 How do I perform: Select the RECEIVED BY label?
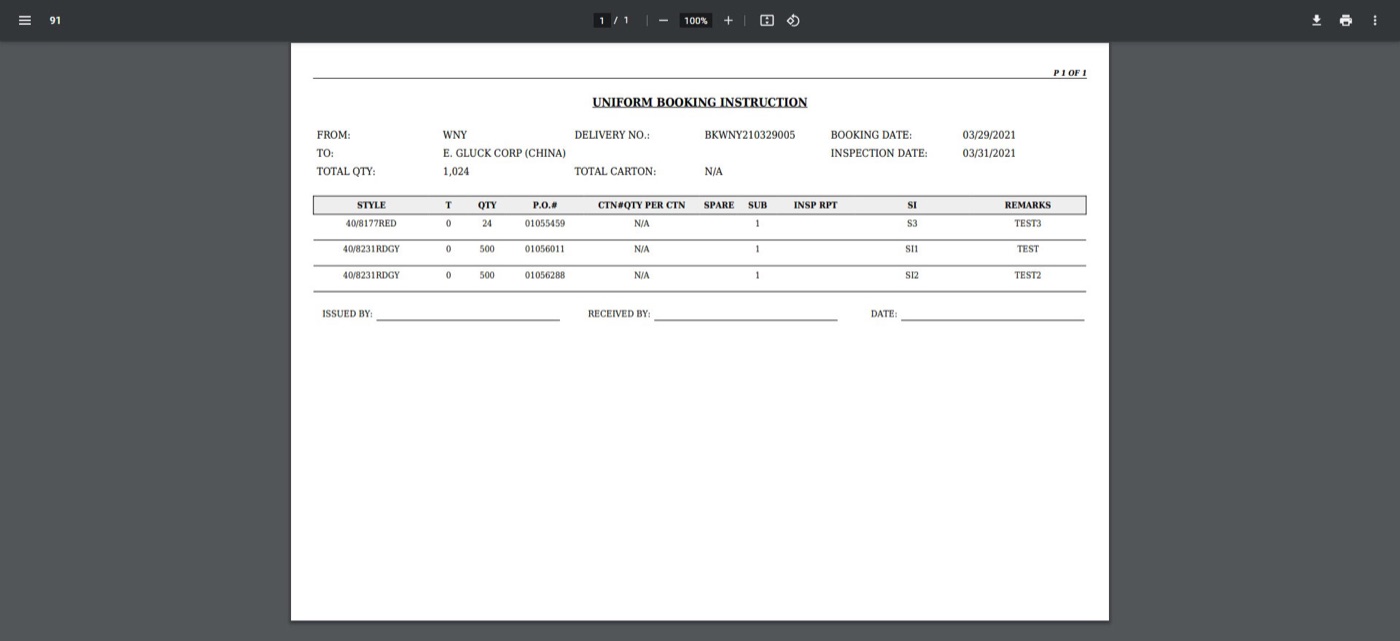pyautogui.click(x=619, y=314)
